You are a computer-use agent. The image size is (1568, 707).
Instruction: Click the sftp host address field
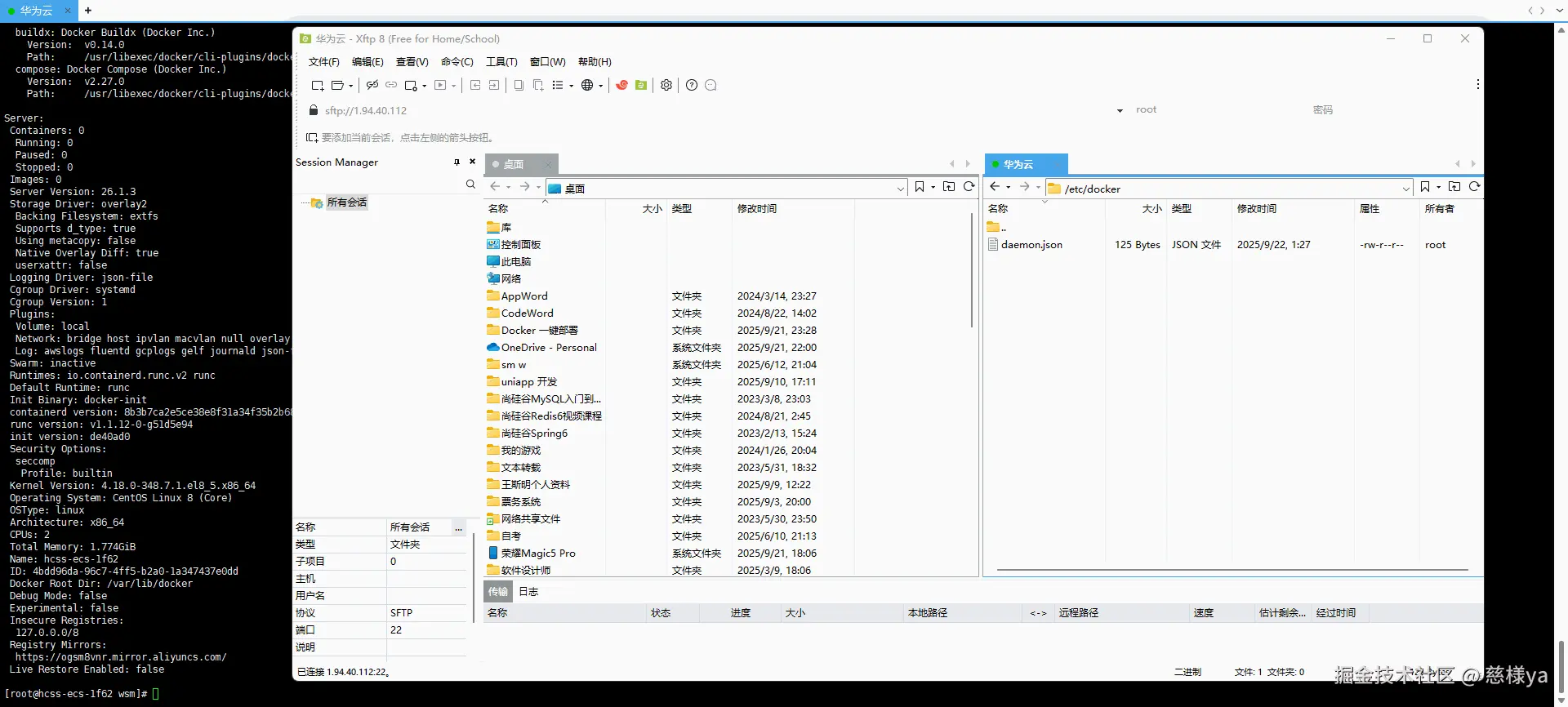point(710,111)
